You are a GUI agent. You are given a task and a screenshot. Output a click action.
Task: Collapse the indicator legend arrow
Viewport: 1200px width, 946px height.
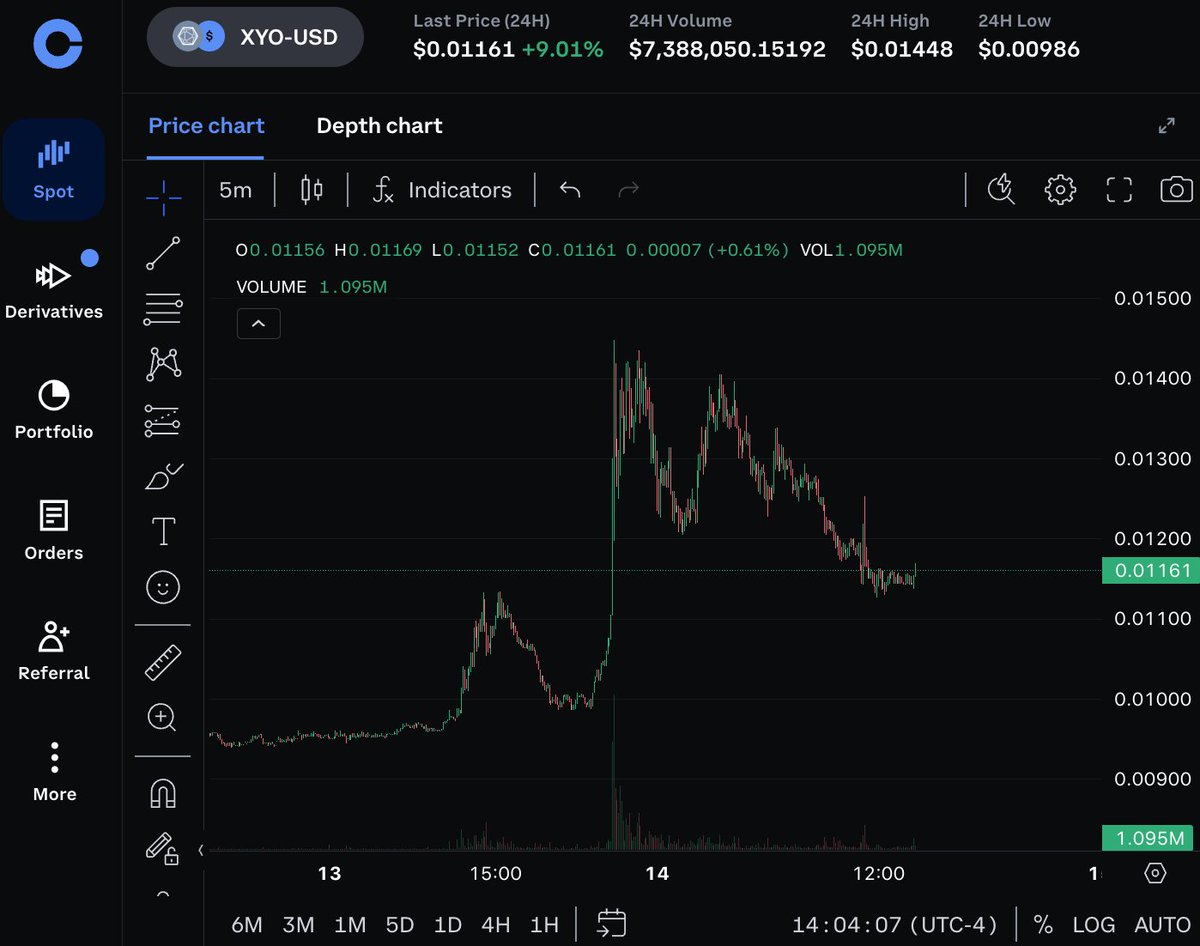coord(259,324)
